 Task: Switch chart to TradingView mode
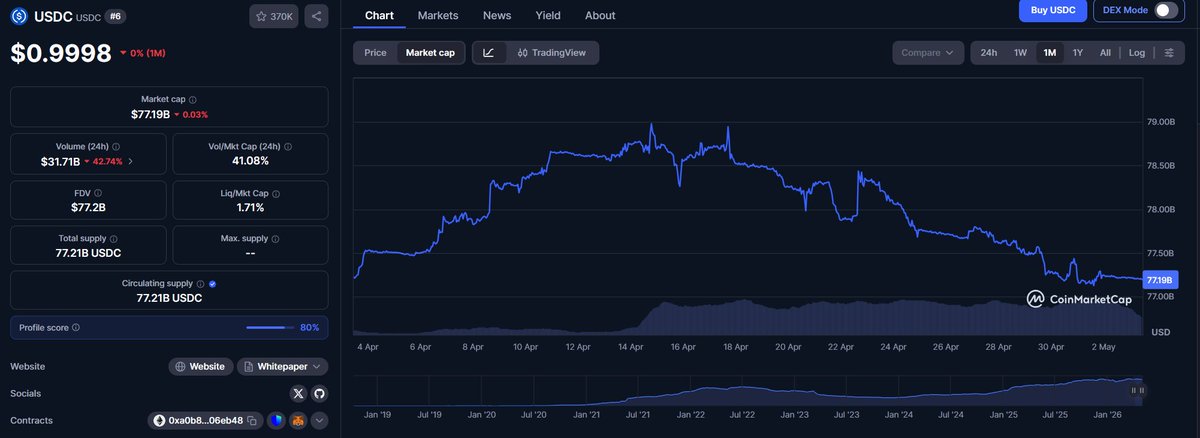click(552, 53)
